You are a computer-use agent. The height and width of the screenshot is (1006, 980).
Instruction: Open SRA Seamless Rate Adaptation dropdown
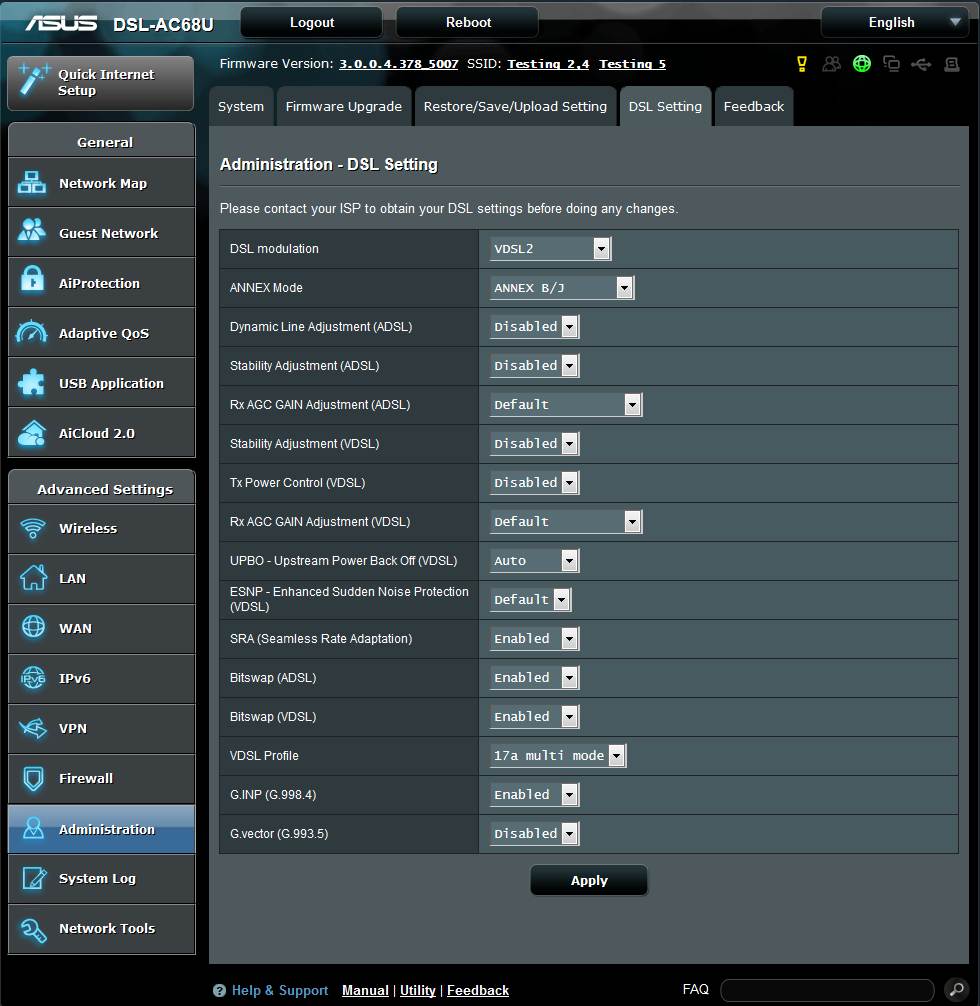click(534, 638)
